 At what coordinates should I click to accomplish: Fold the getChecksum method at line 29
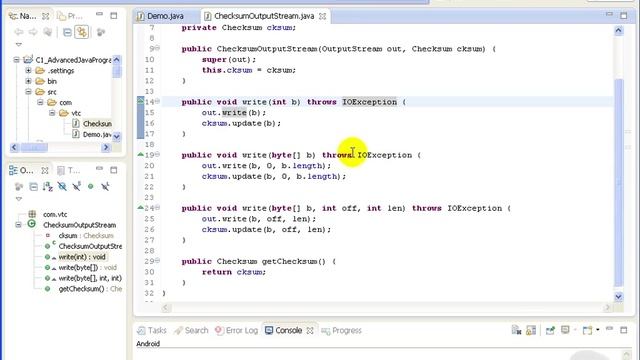click(158, 261)
